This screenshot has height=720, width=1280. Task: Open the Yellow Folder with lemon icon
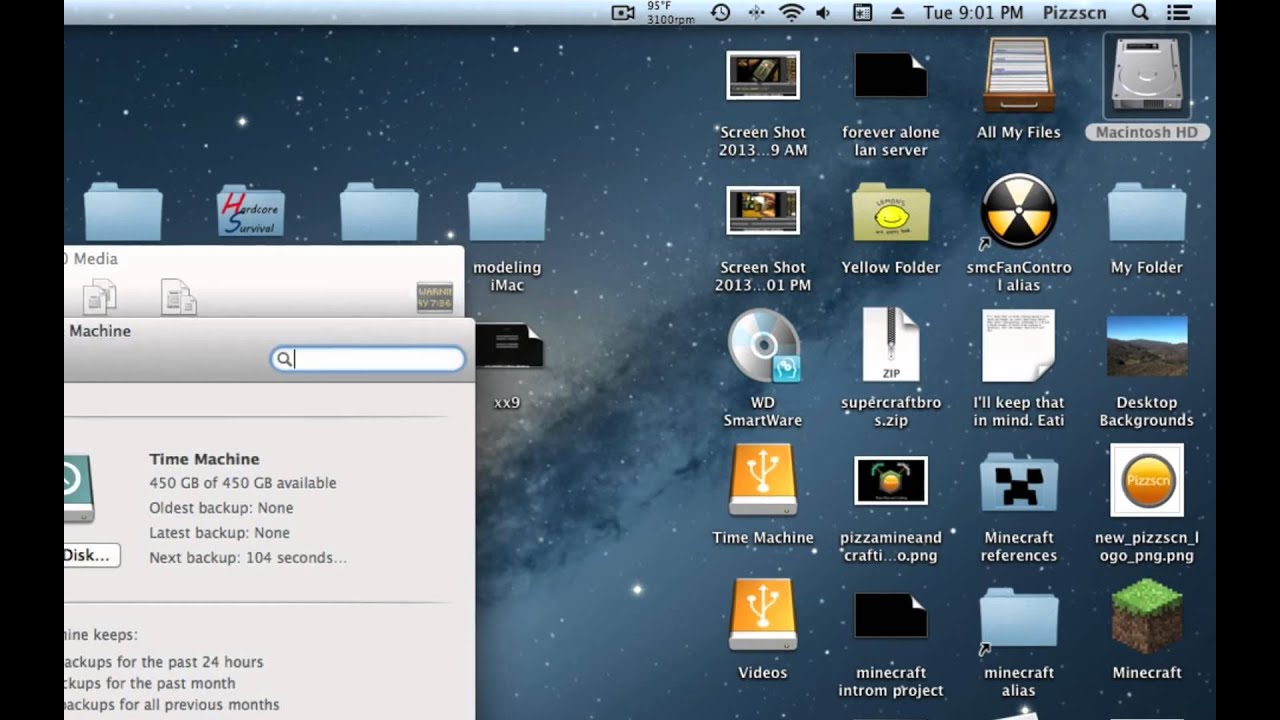(890, 212)
